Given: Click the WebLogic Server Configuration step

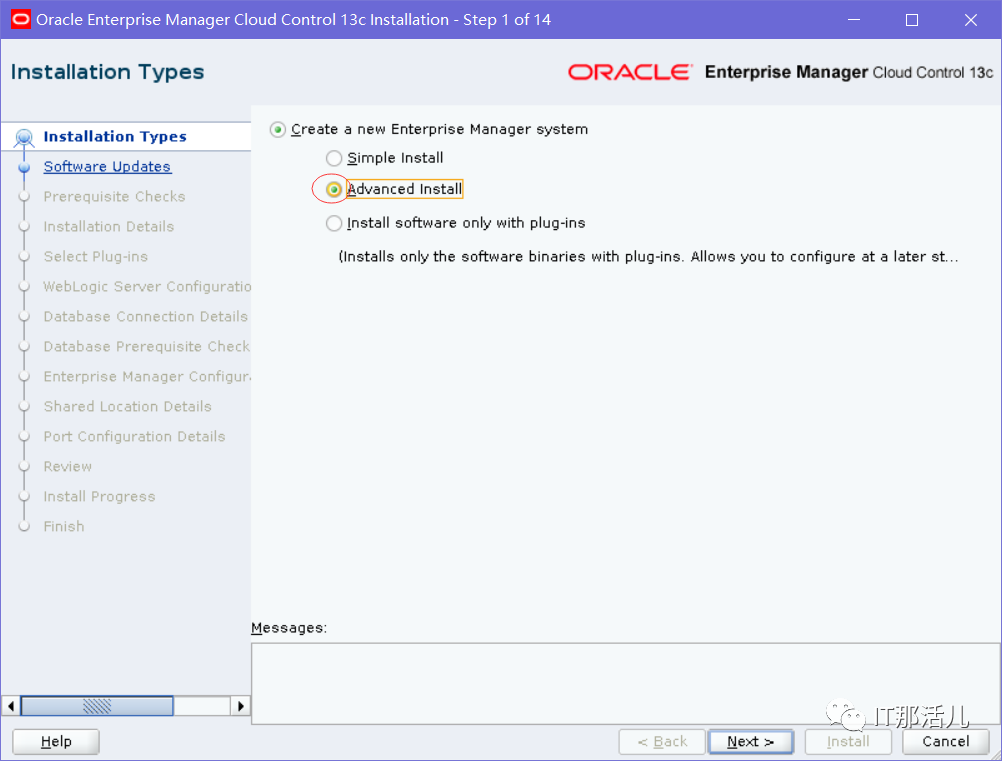Looking at the screenshot, I should click(147, 287).
